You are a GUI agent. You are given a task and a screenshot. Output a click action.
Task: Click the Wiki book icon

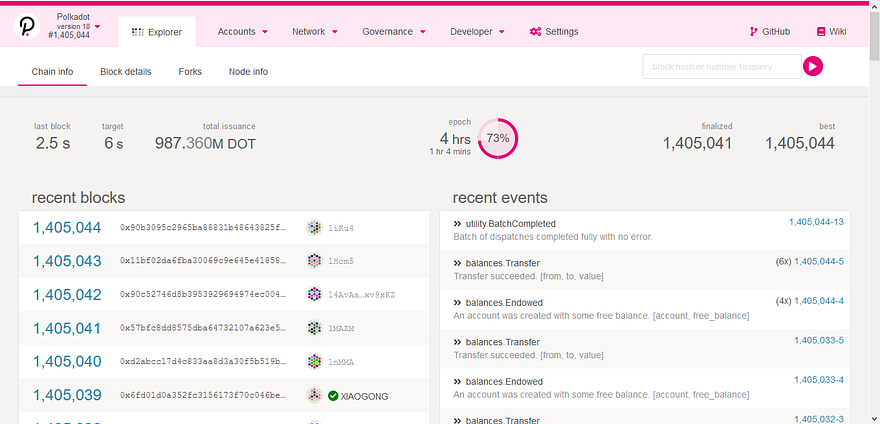[821, 31]
